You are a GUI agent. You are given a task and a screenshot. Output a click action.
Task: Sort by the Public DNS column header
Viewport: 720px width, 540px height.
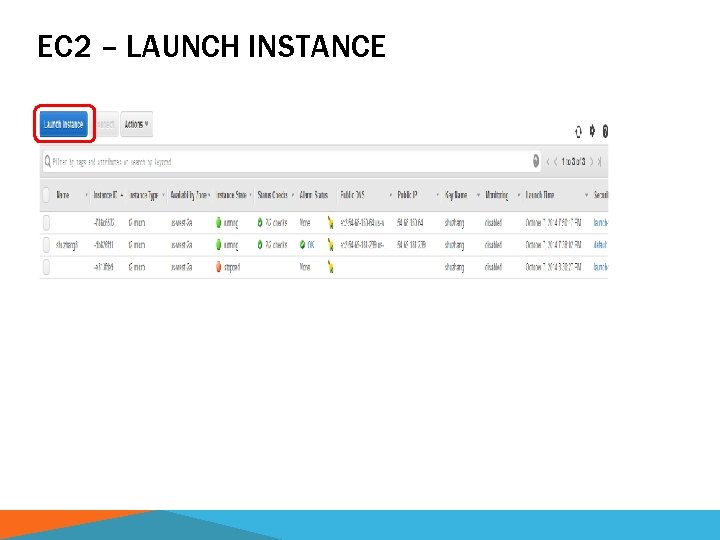pos(352,195)
